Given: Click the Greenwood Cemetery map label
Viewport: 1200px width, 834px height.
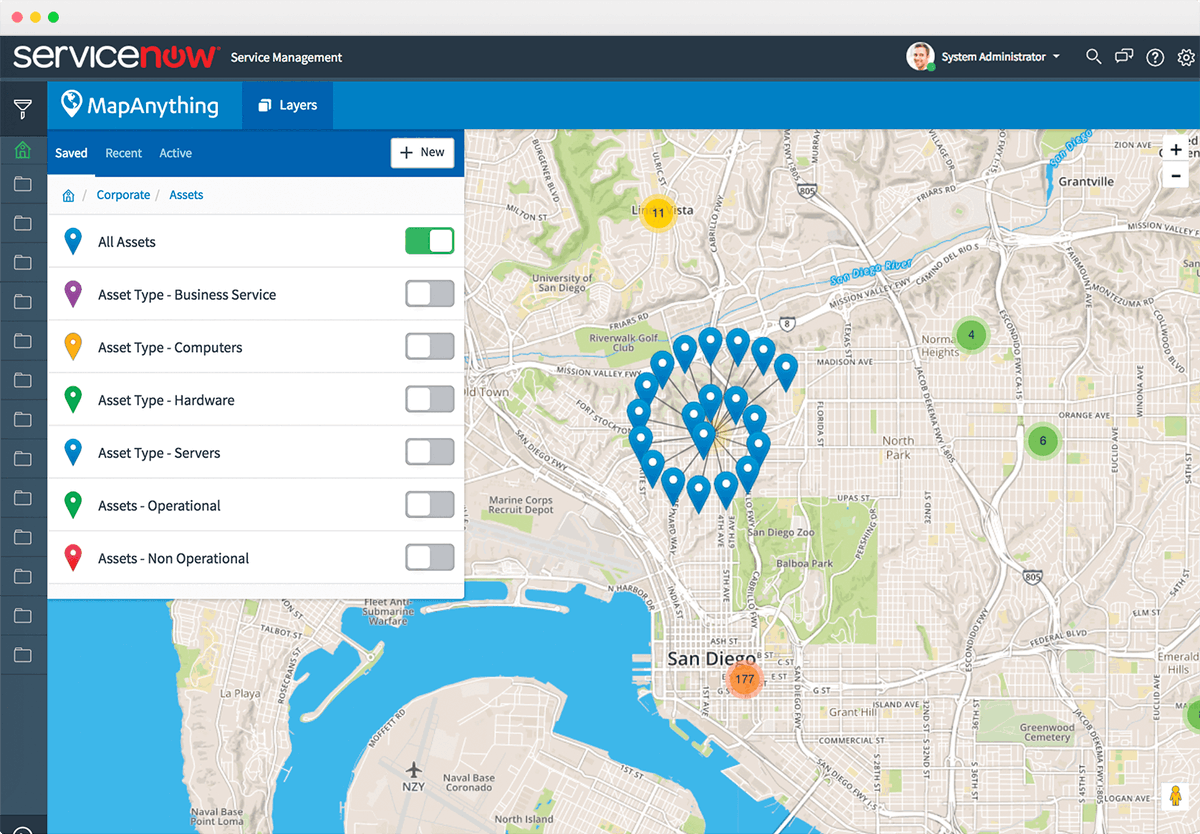Looking at the screenshot, I should 1046,732.
